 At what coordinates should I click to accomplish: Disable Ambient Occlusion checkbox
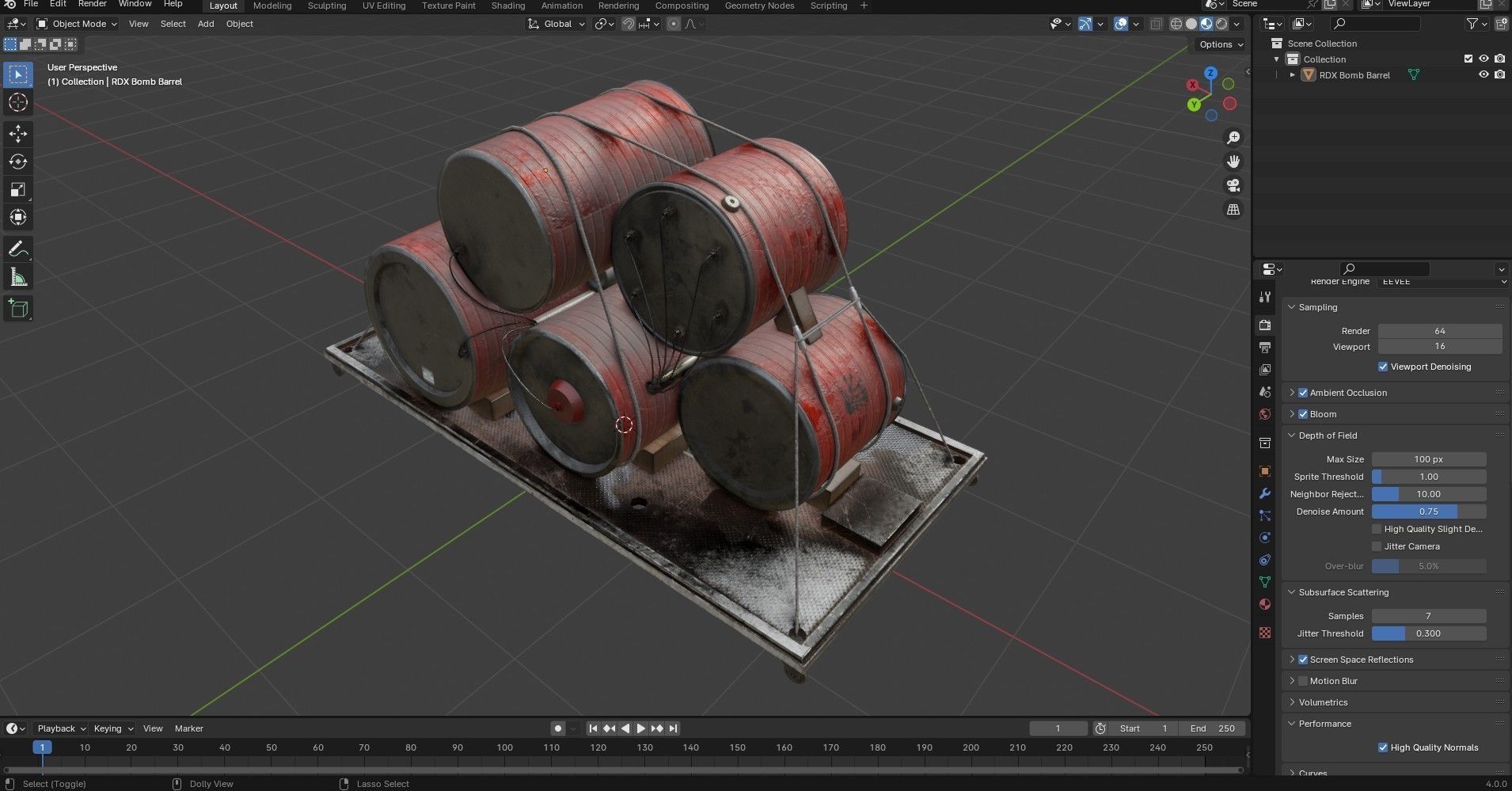click(1303, 393)
